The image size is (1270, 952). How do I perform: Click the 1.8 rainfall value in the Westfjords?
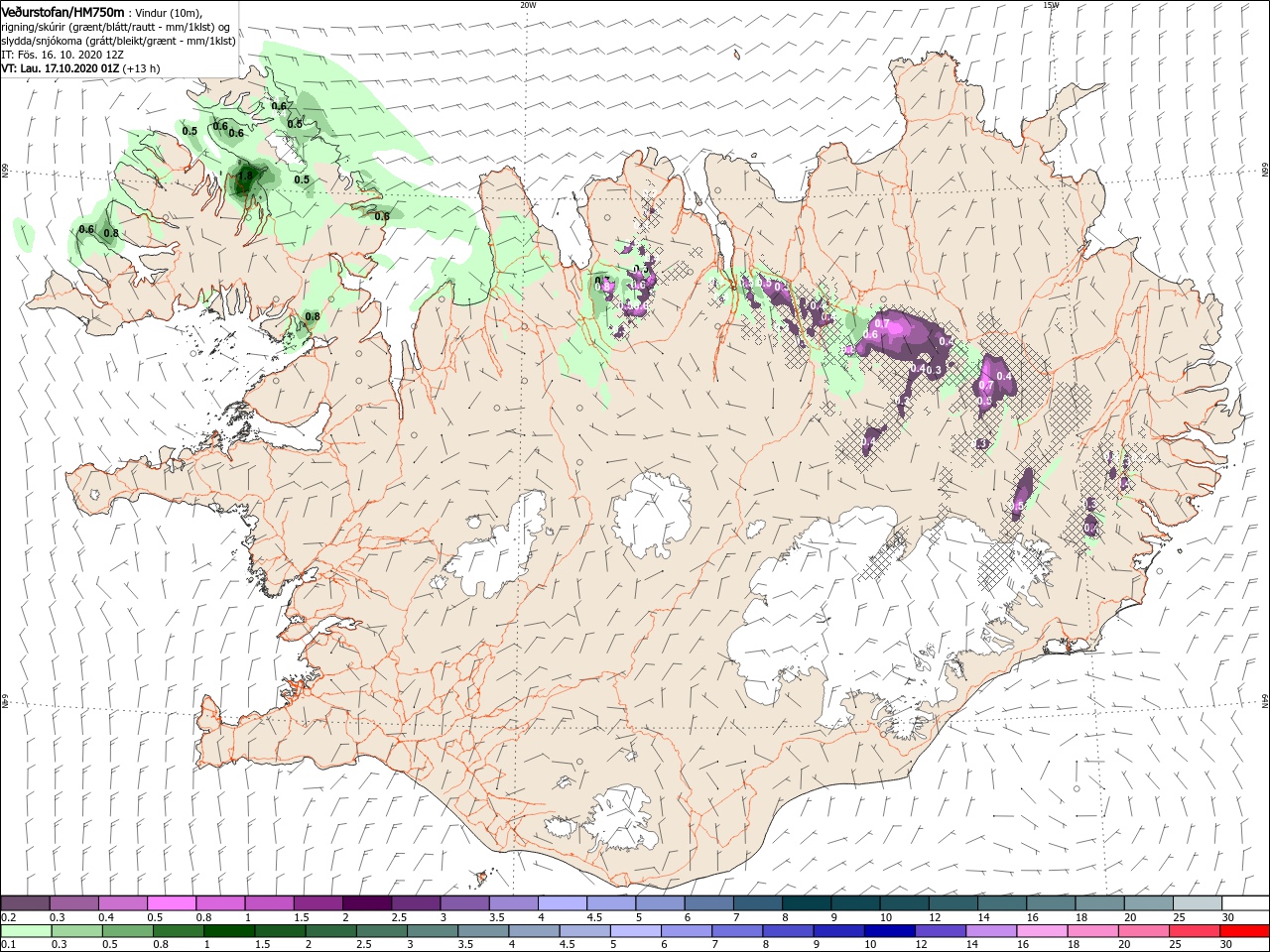(246, 176)
